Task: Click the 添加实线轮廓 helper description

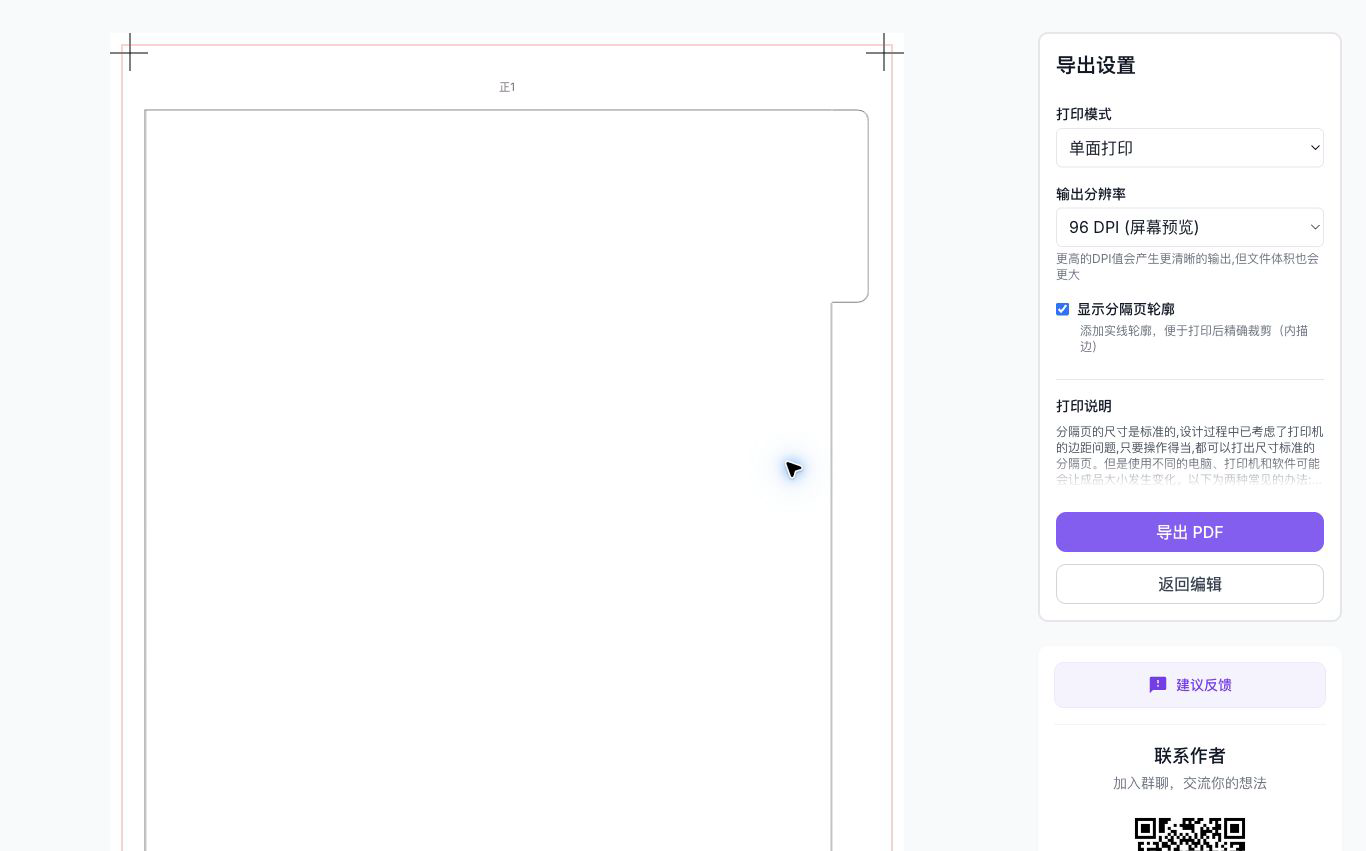Action: click(x=1194, y=338)
